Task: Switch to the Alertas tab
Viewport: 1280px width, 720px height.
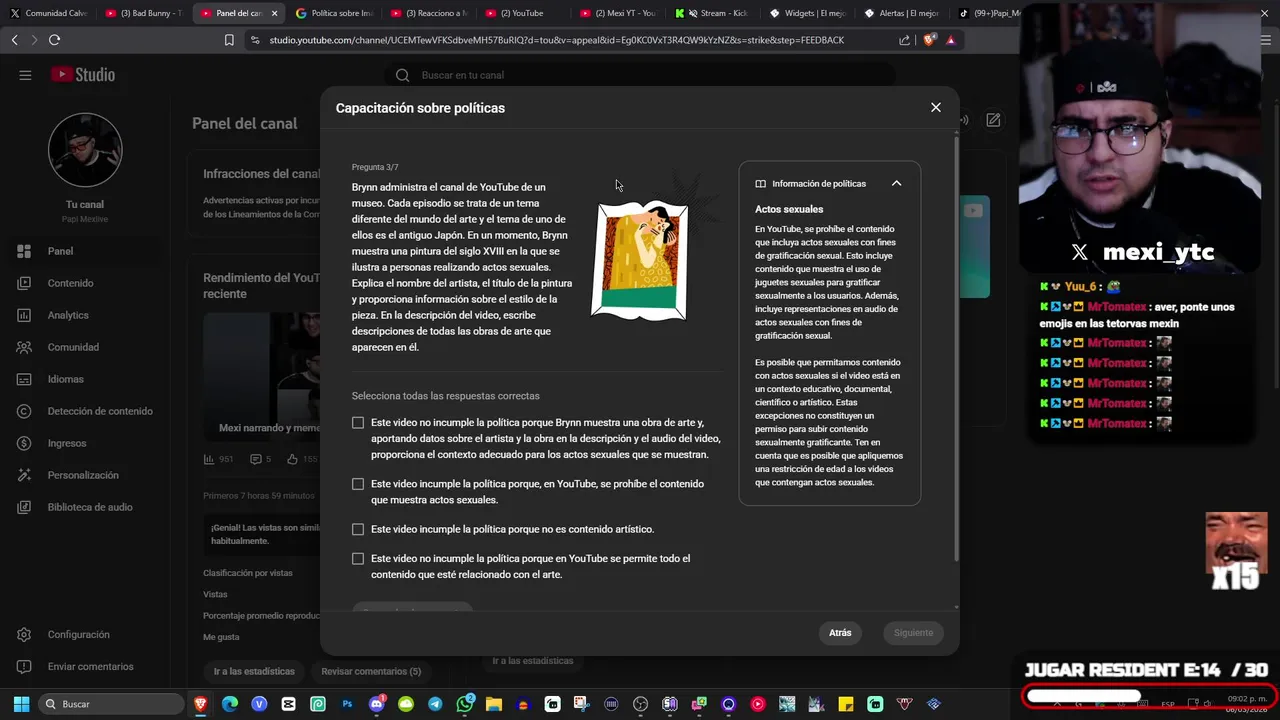Action: 903,13
